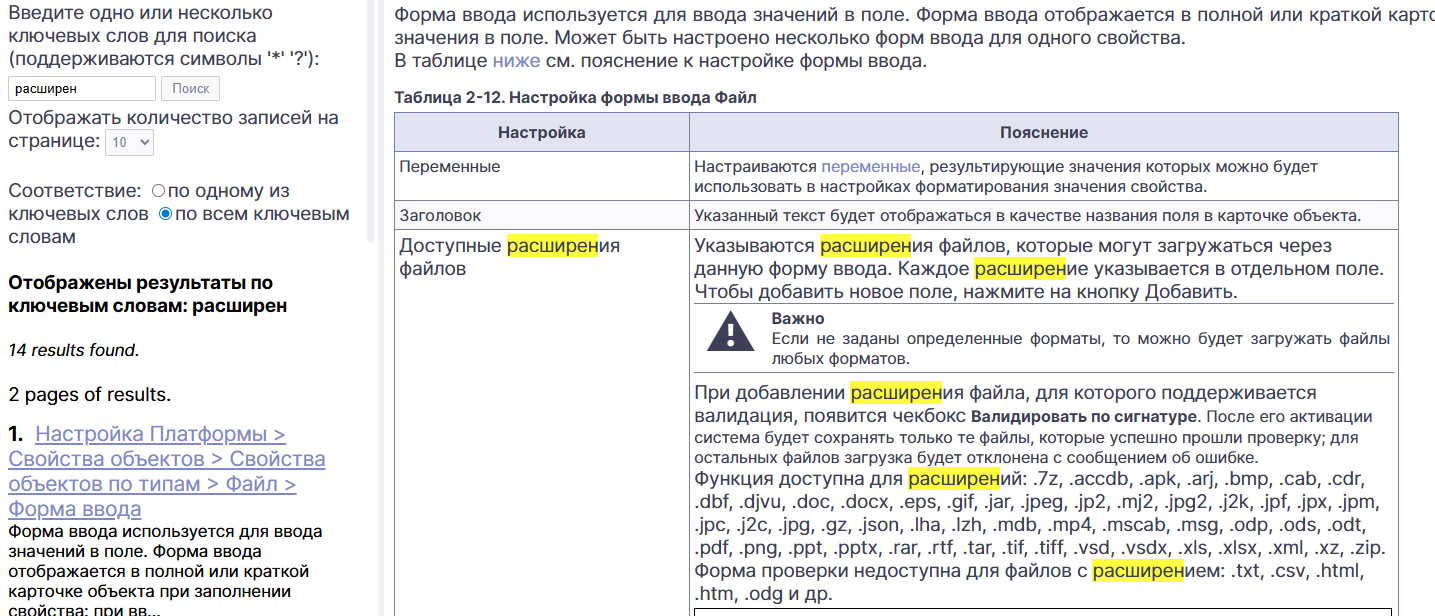Screen dimensions: 1435x616
Task: Select the 'по одному из ключевых слов' radio button
Action: (x=158, y=190)
